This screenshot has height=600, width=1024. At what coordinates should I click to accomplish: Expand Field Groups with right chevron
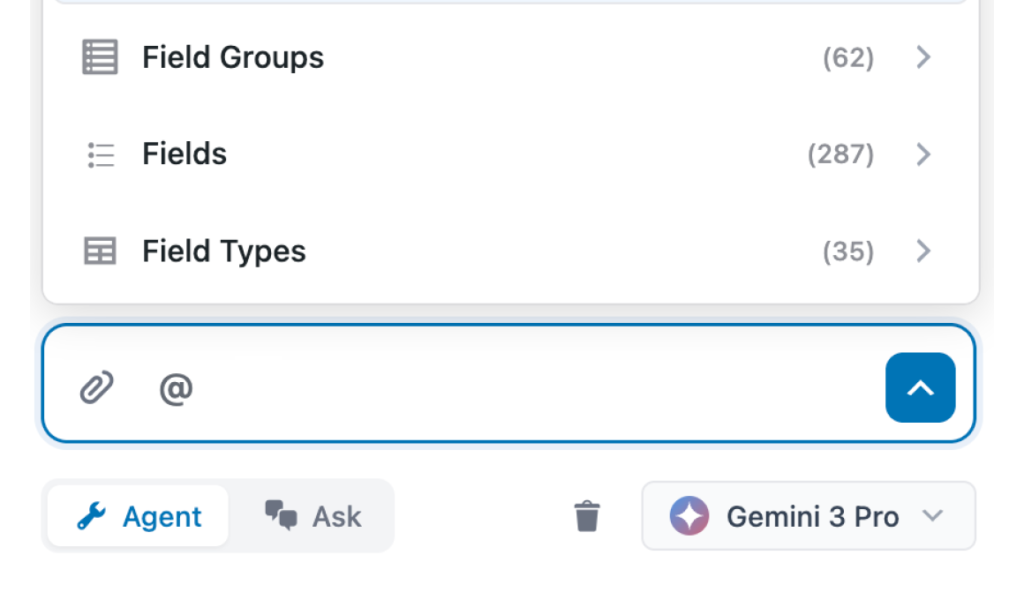(x=923, y=57)
